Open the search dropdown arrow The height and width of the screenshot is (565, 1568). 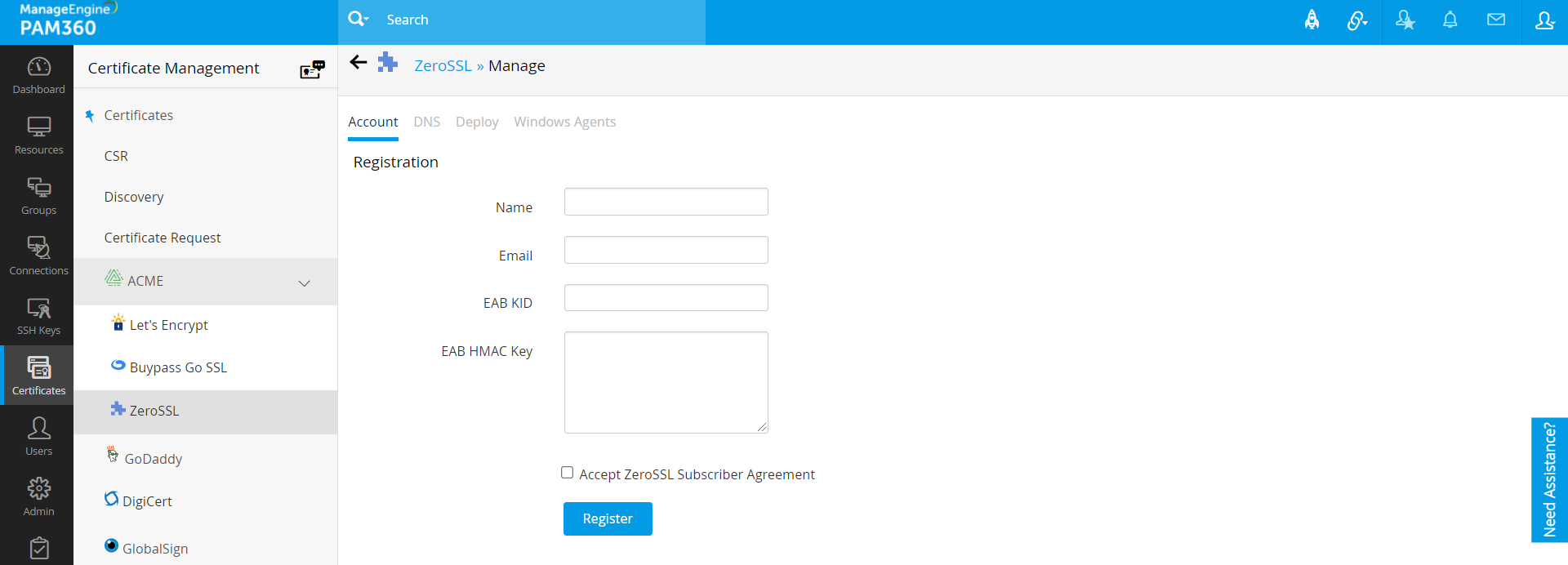(x=359, y=19)
